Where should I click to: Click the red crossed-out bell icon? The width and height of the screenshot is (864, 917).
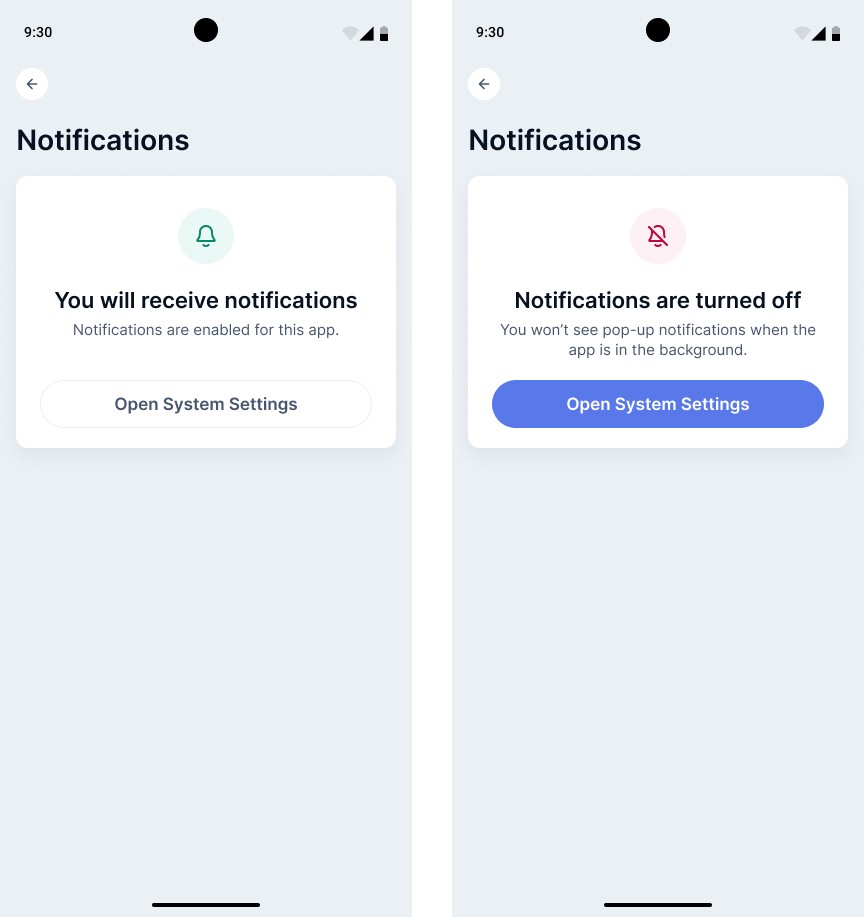pos(658,236)
